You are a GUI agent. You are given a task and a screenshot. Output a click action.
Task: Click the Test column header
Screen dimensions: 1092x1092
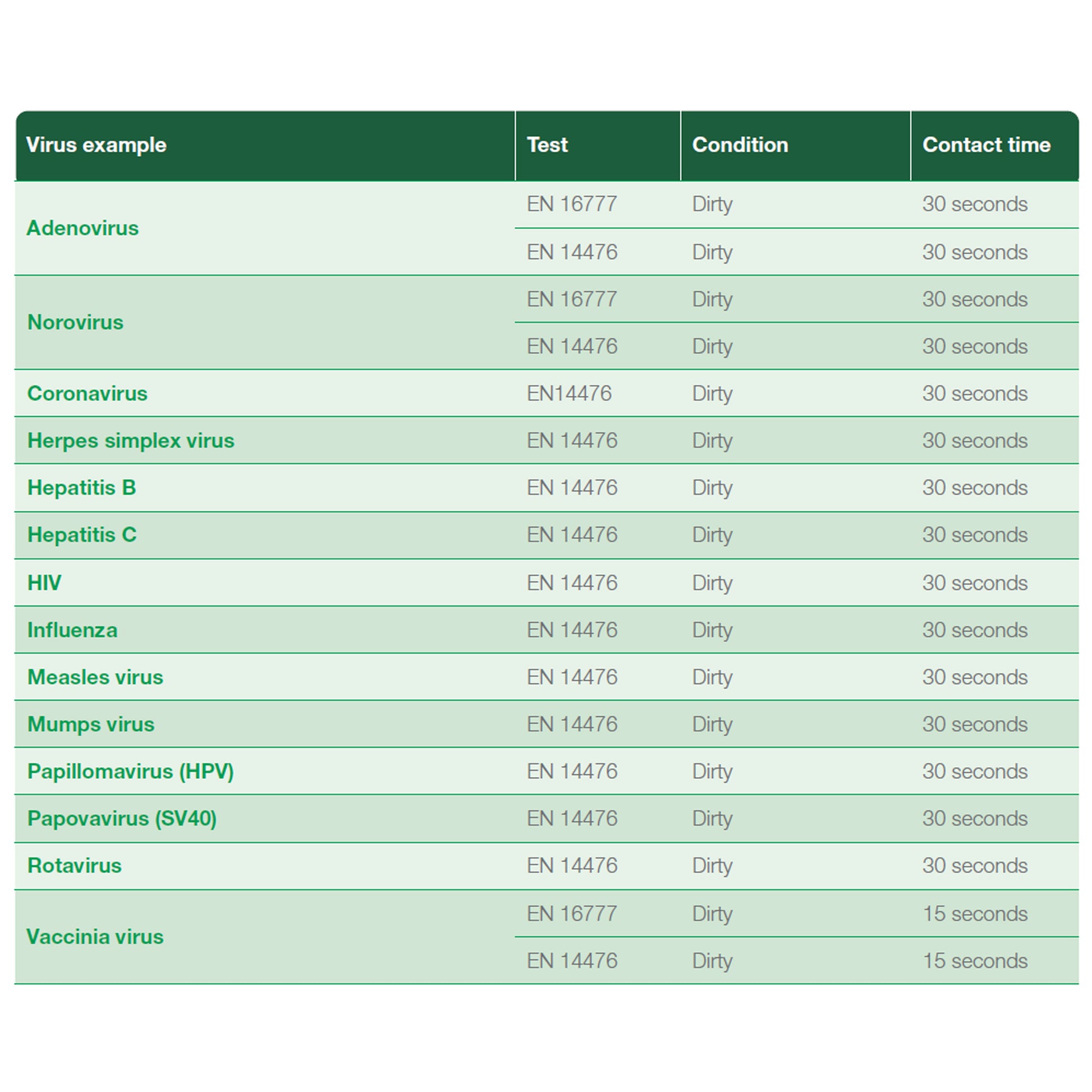pos(547,145)
